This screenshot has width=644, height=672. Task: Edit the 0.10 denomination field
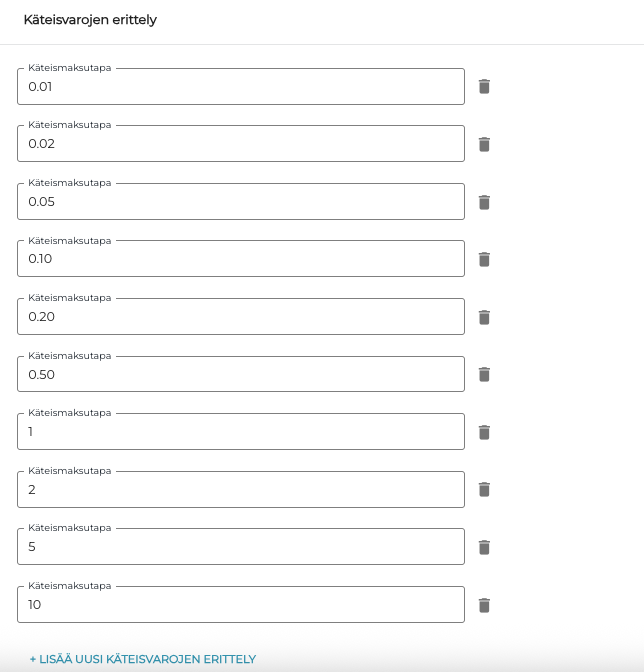coord(240,259)
